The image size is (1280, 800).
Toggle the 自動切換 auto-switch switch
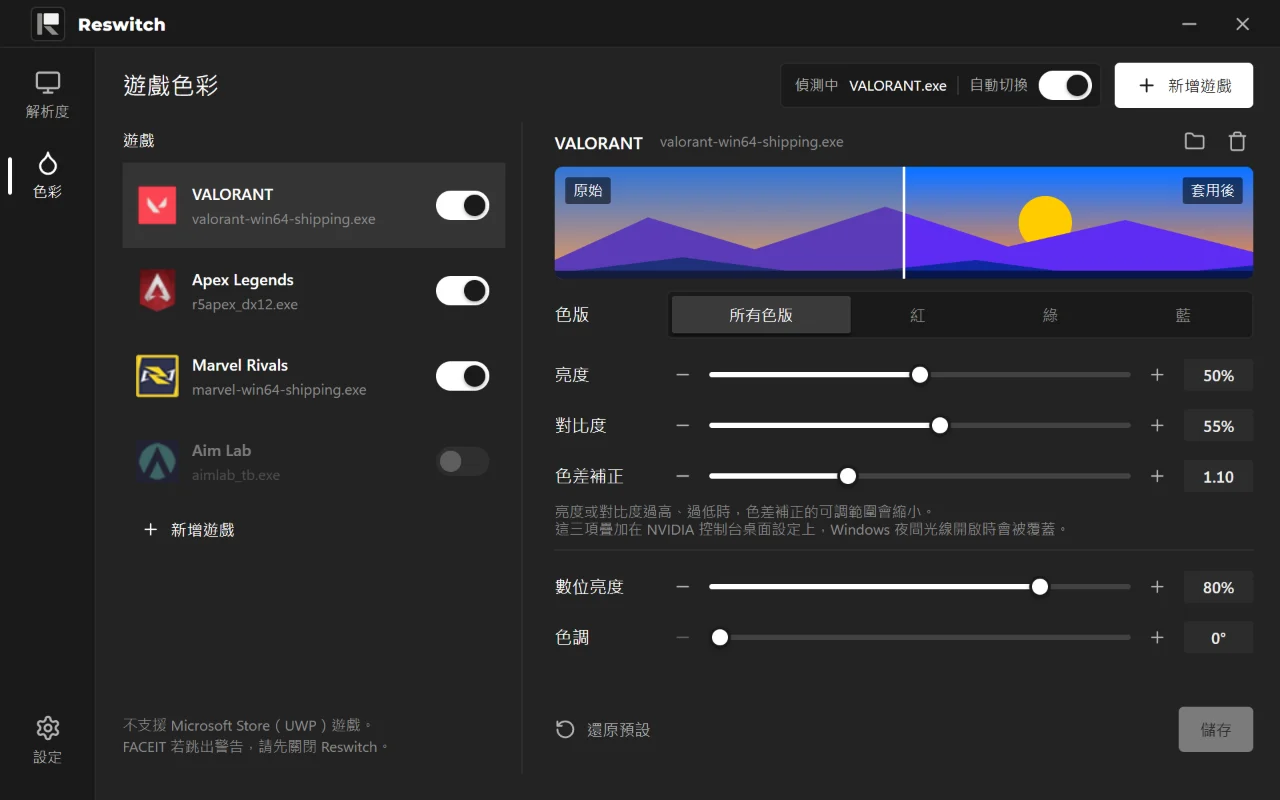click(x=1065, y=85)
